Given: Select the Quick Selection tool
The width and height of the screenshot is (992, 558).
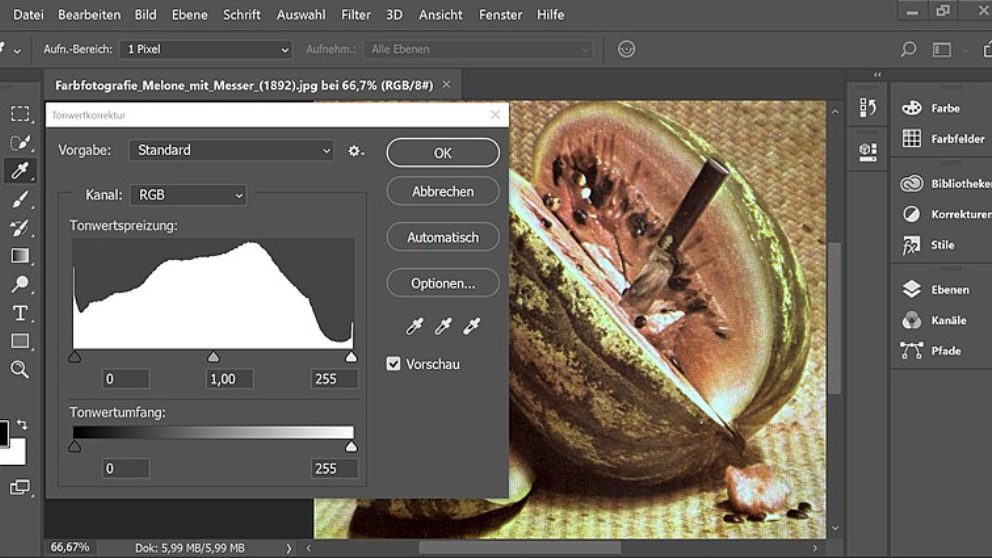Looking at the screenshot, I should point(20,142).
